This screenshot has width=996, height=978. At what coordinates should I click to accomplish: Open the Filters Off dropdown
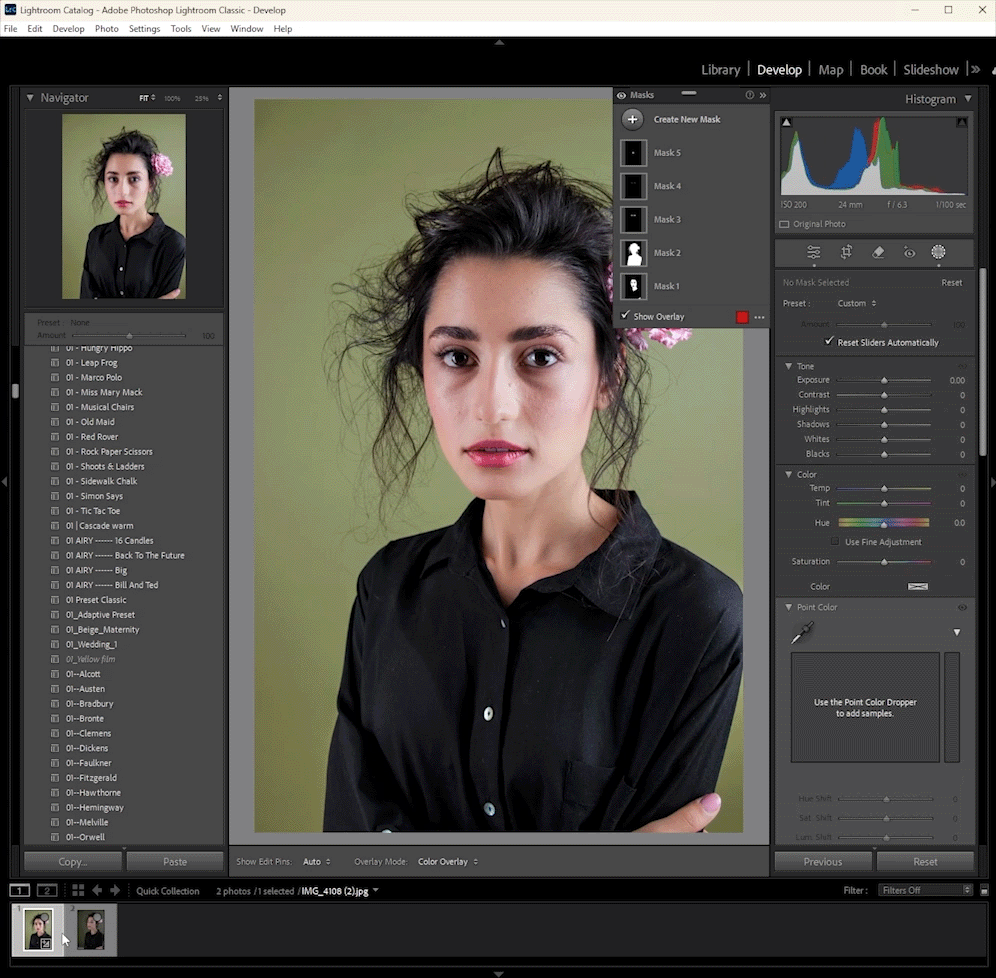[x=925, y=890]
